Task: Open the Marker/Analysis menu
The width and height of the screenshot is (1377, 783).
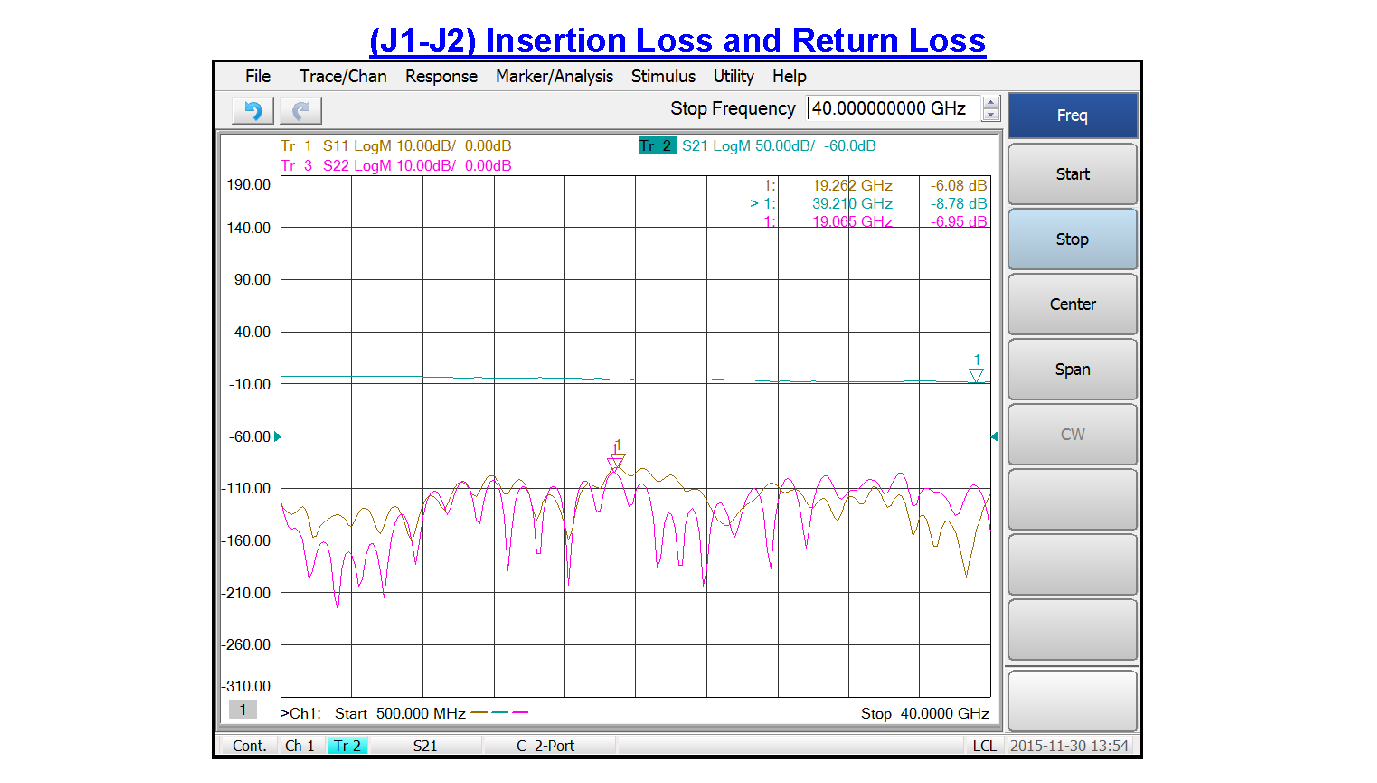Action: (554, 76)
